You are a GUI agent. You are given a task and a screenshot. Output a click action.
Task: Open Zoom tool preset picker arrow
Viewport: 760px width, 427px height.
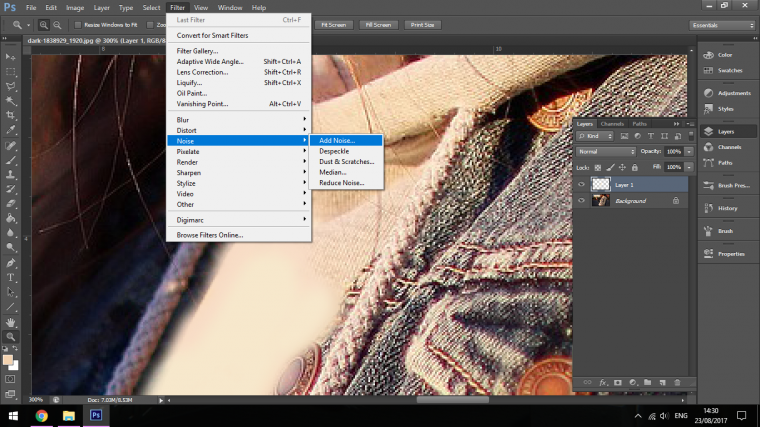(x=28, y=25)
